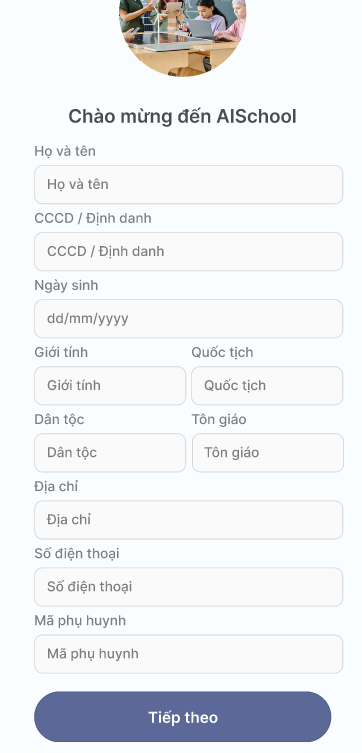Click the Chào mừng đến AISchool heading

[x=182, y=117]
